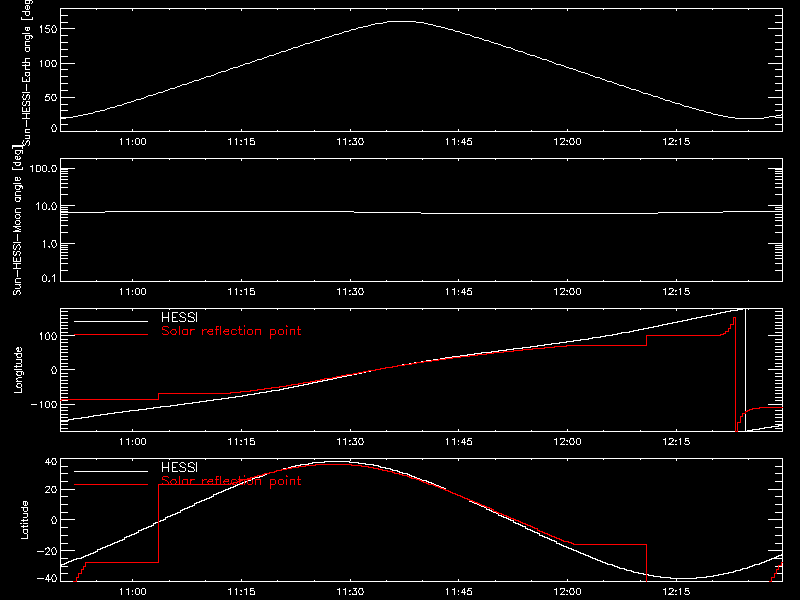Click 11:30 under the Earth angle plot

[350, 142]
